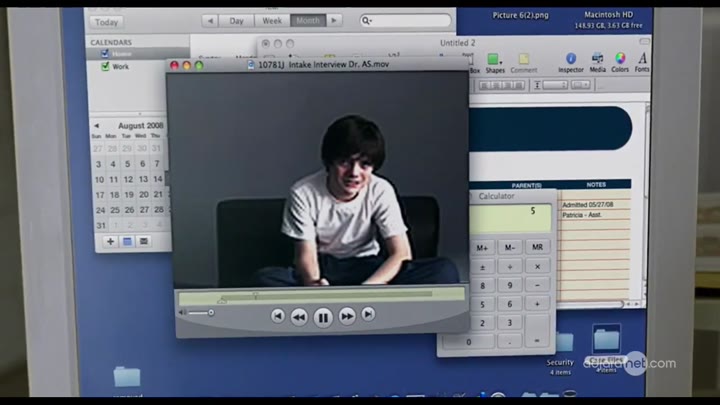Image resolution: width=720 pixels, height=405 pixels.
Task: Open the Inspector from the toolbar
Action: pyautogui.click(x=570, y=62)
